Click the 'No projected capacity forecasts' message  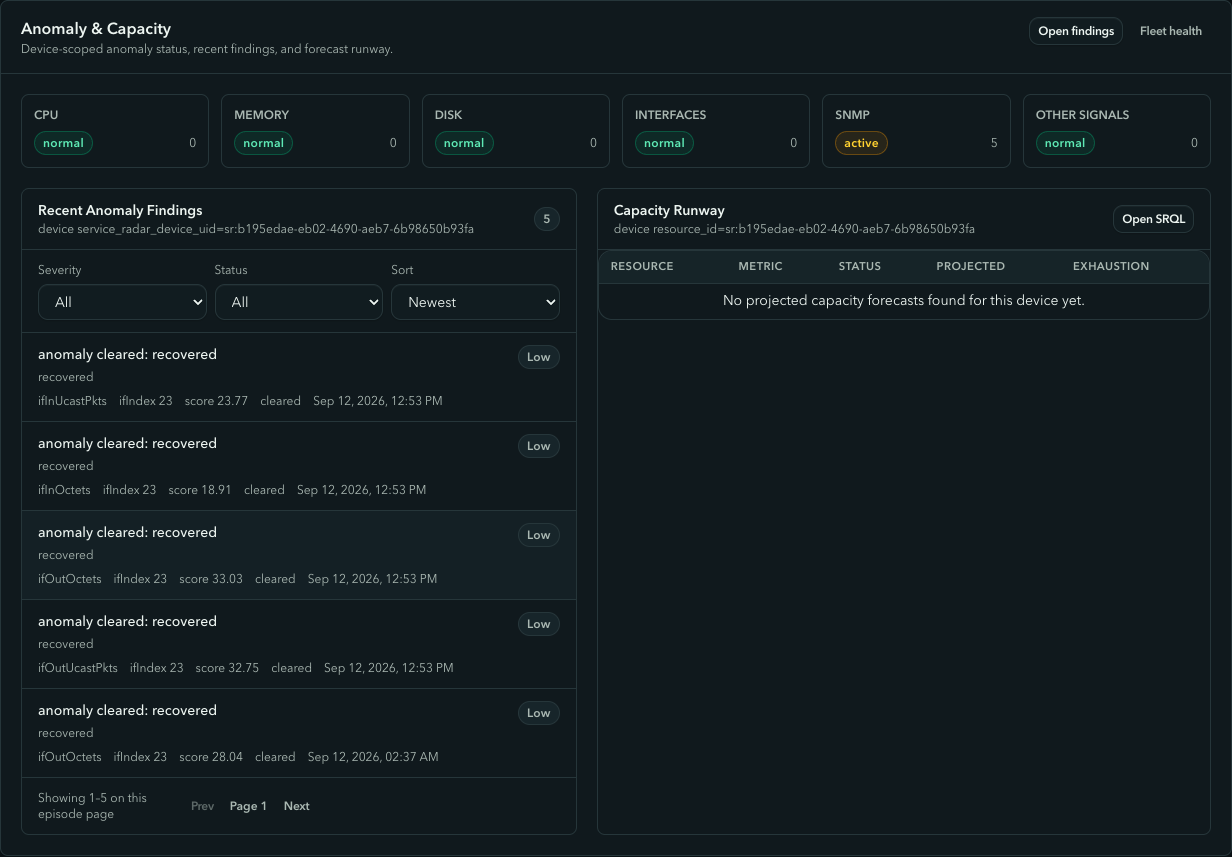click(904, 300)
